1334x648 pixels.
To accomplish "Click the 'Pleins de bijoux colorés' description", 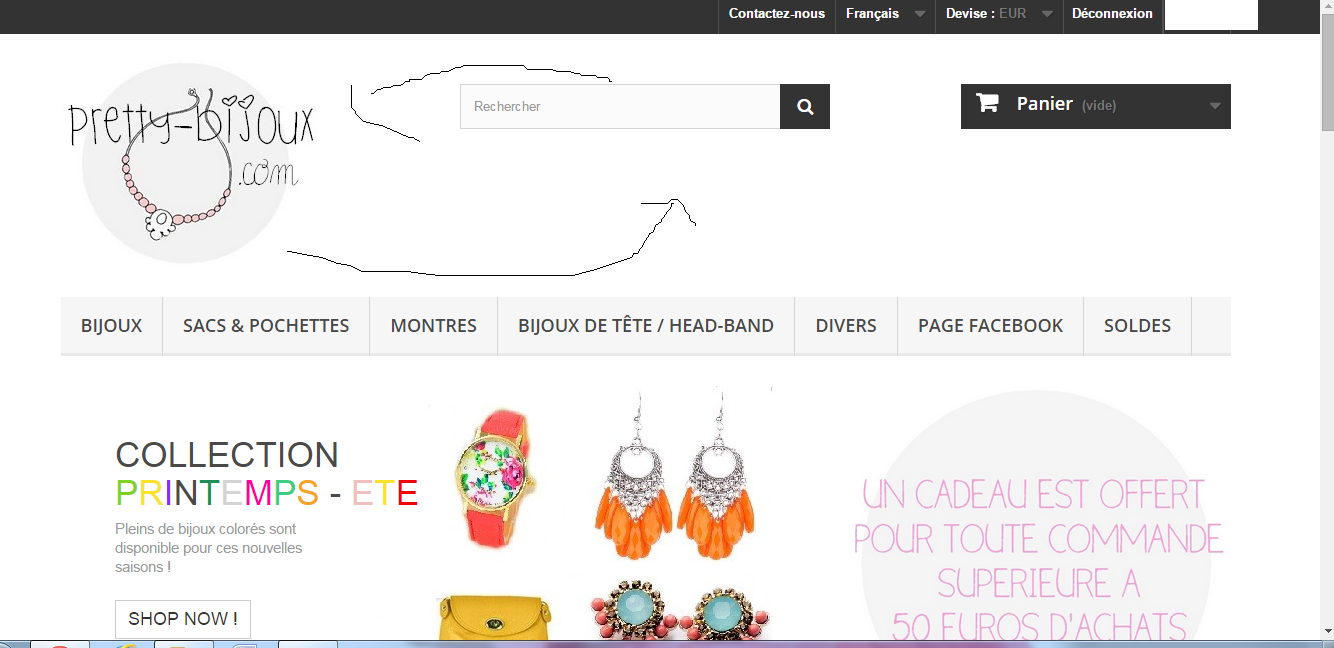I will (x=208, y=548).
